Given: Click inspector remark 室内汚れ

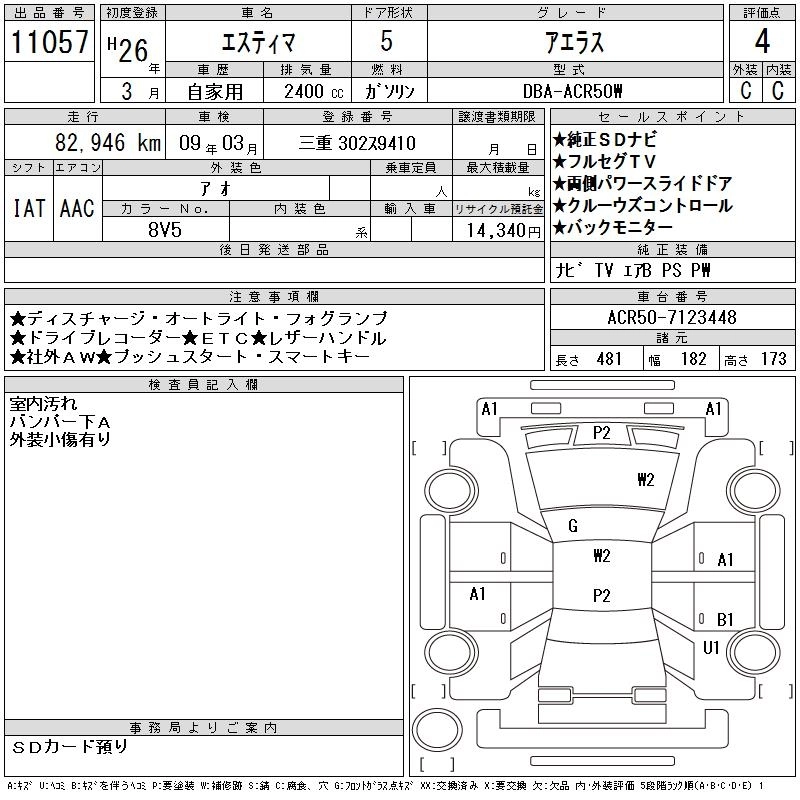Looking at the screenshot, I should (43, 404).
